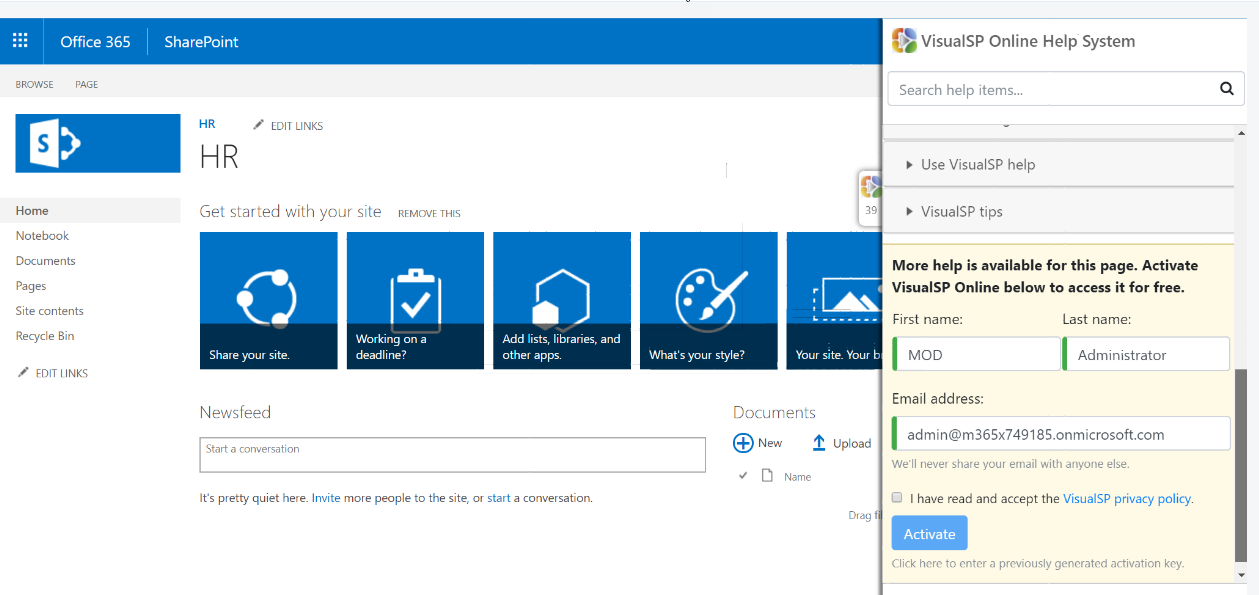Click the Activate button

coord(929,532)
